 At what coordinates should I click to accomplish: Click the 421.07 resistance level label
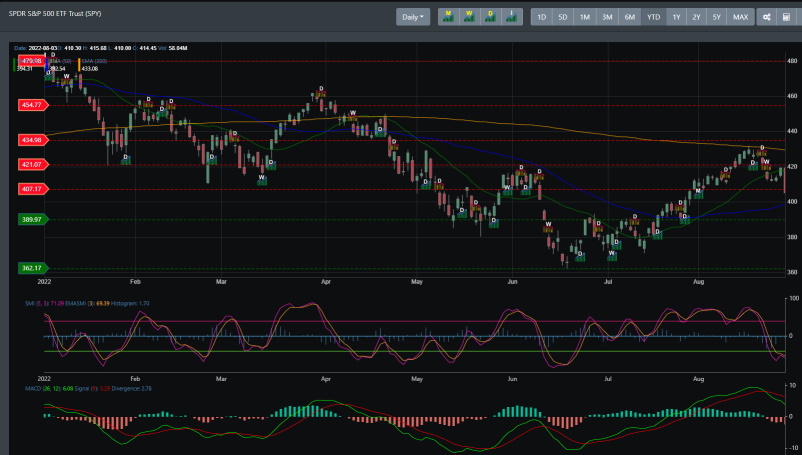tap(33, 164)
